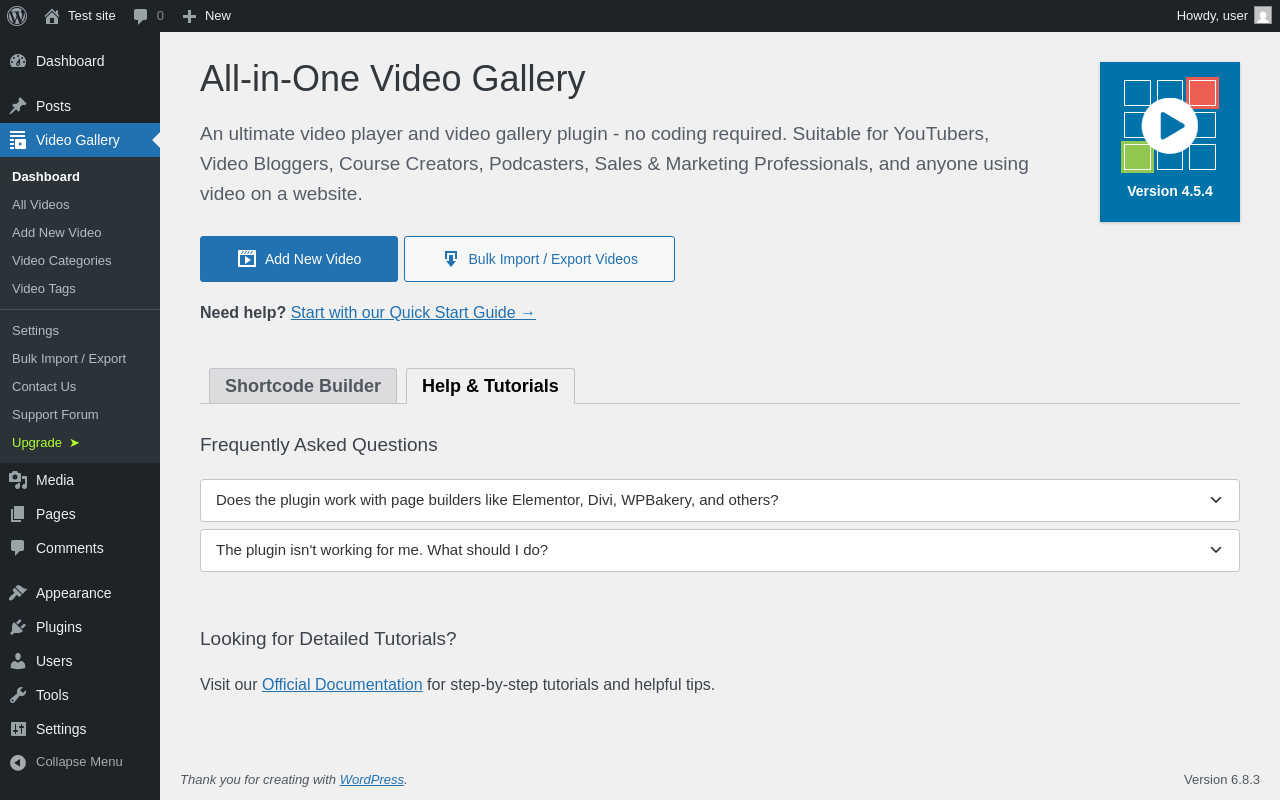Expand the plugin isn't working FAQ
Screen dimensions: 1280x800
click(719, 550)
